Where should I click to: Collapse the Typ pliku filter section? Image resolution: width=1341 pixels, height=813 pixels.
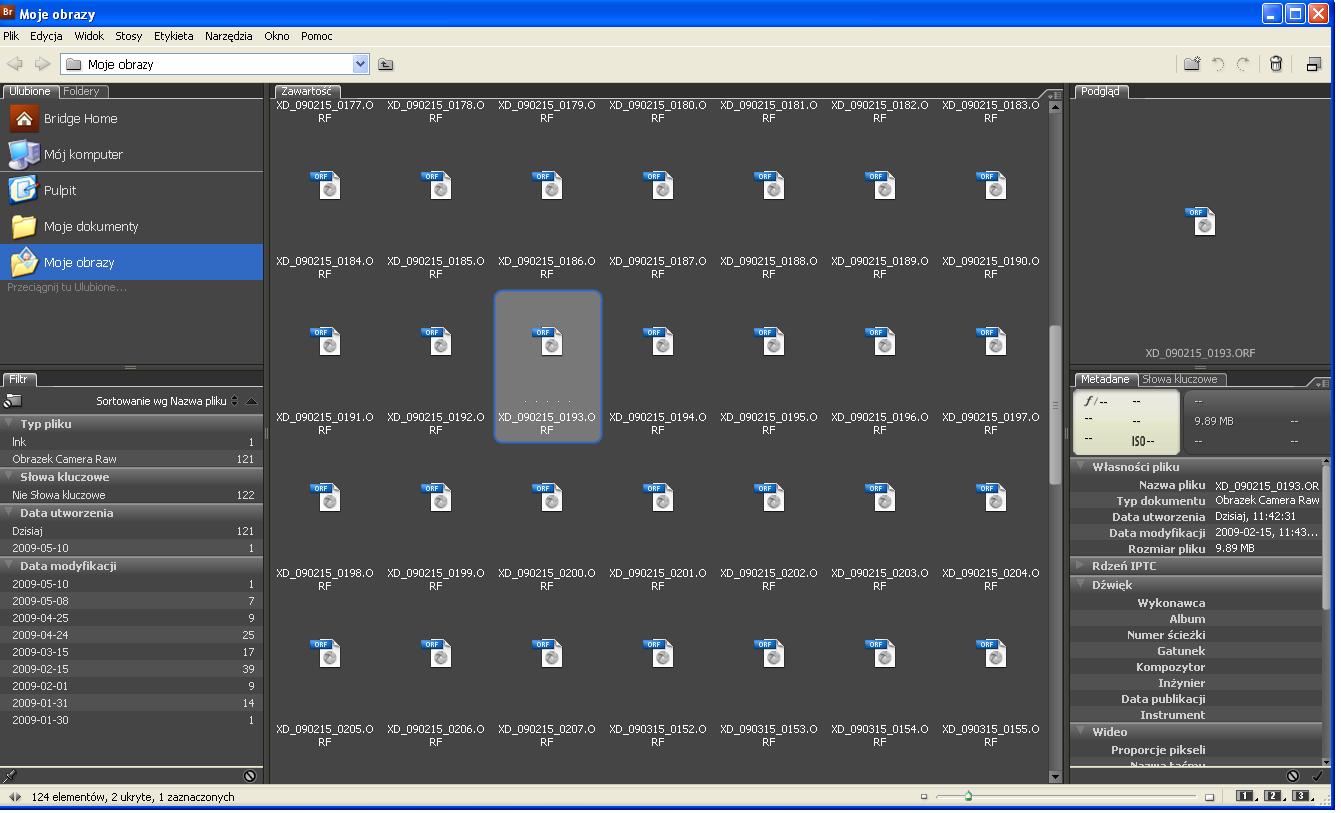coord(9,424)
